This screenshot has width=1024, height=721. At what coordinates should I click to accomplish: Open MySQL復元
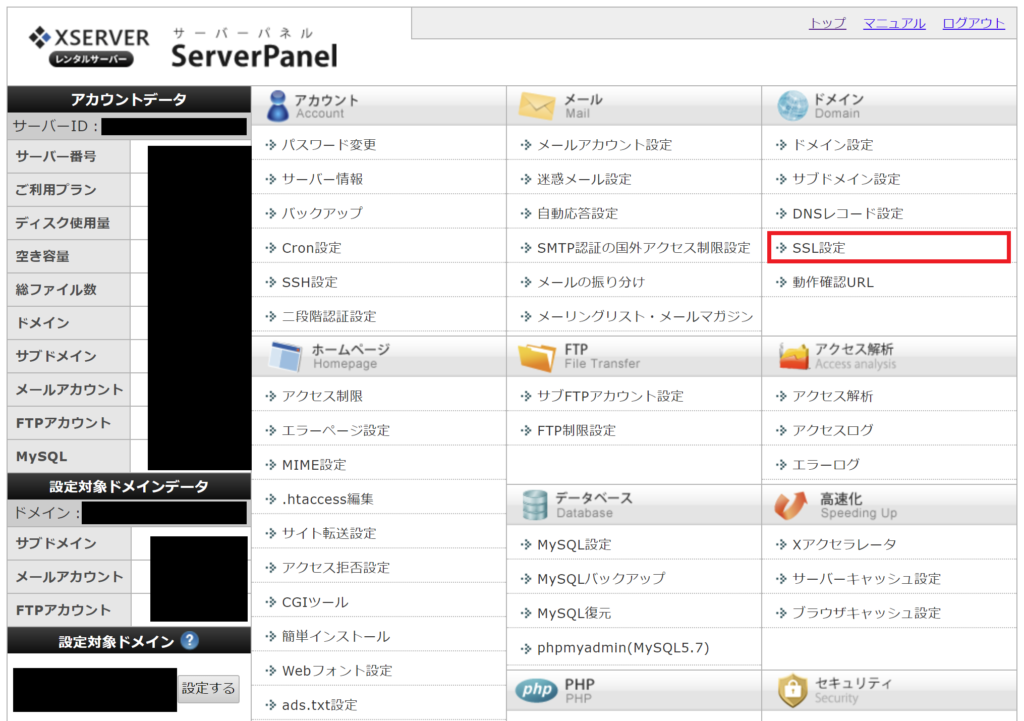574,613
